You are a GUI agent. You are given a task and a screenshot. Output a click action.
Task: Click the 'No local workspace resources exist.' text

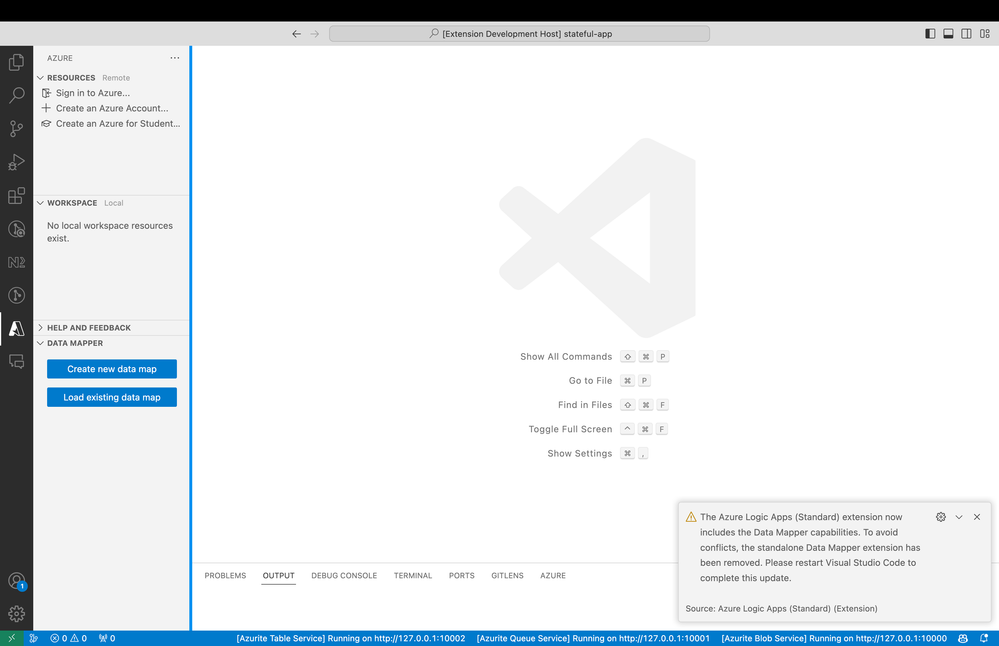pos(110,232)
